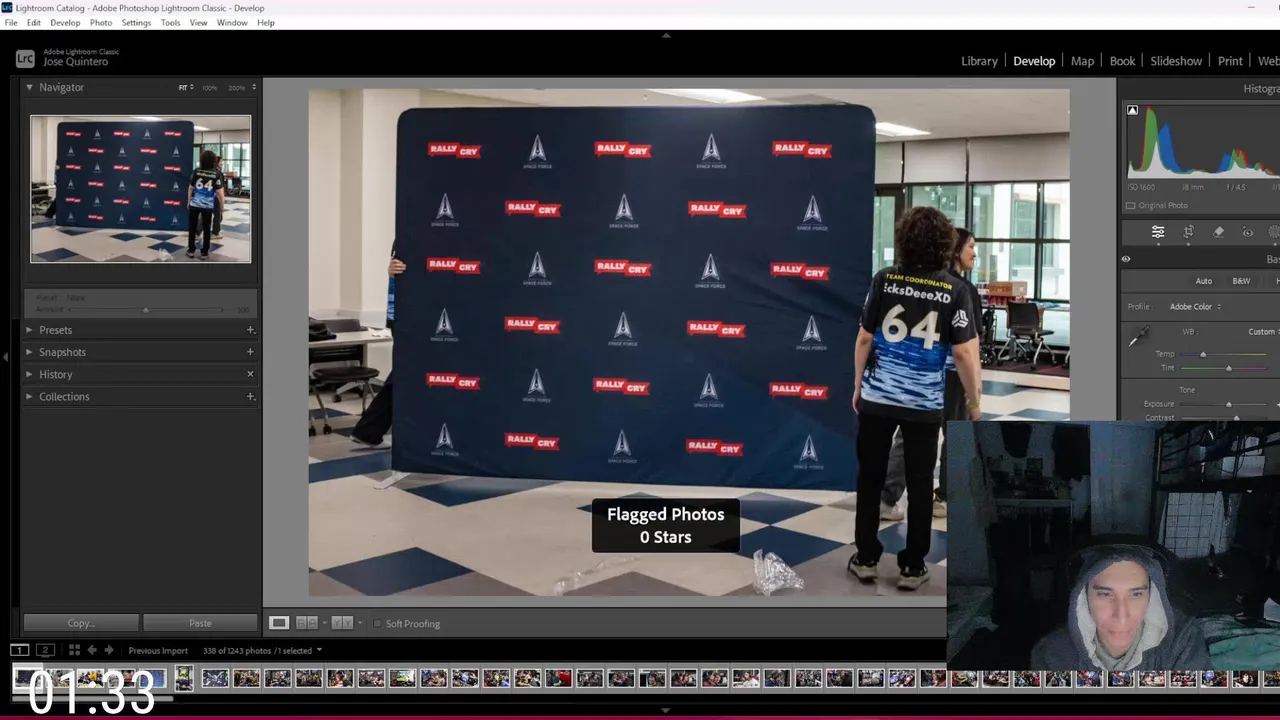Create snapshot with Snapshots plus icon

tap(250, 352)
